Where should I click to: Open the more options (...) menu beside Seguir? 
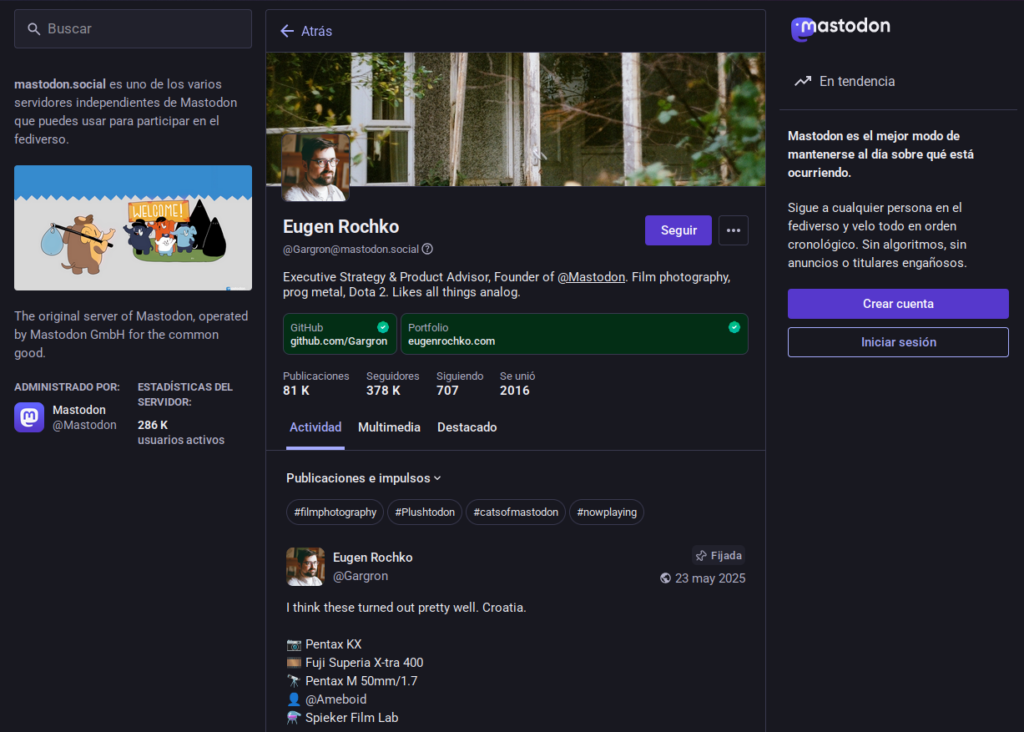click(x=733, y=230)
